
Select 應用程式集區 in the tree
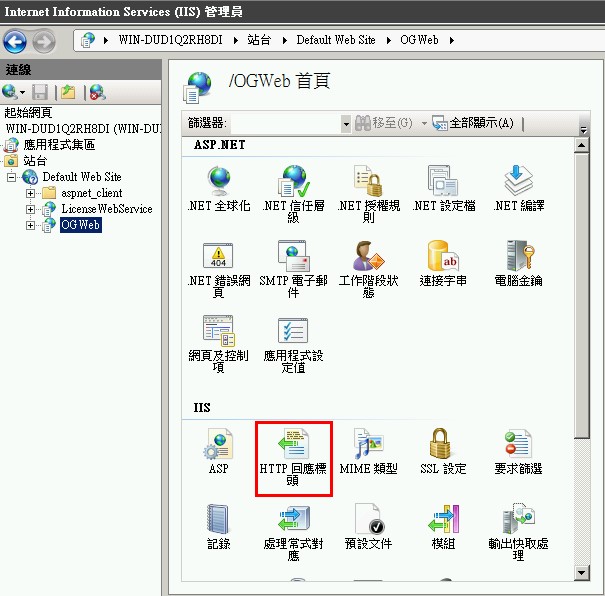click(x=59, y=145)
